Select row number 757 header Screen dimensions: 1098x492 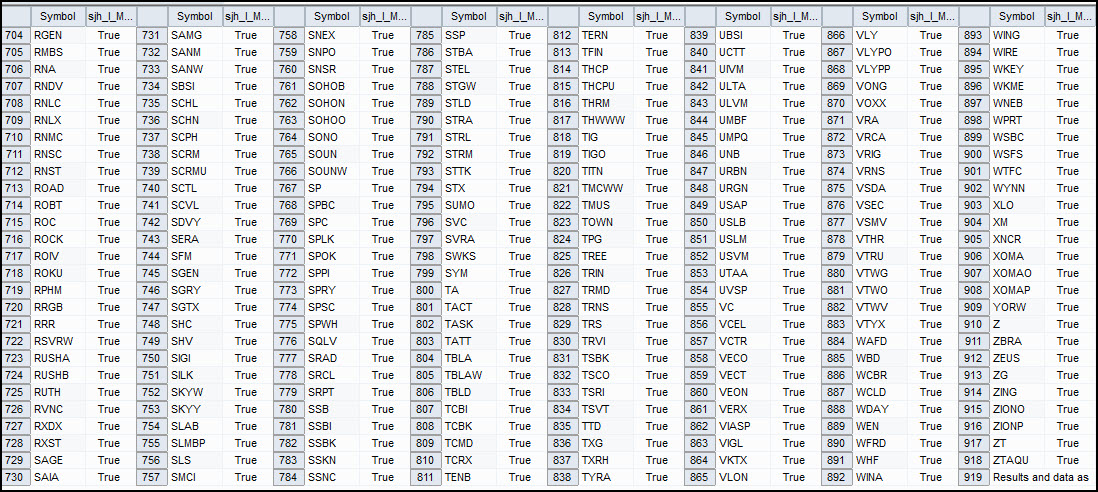pos(152,477)
